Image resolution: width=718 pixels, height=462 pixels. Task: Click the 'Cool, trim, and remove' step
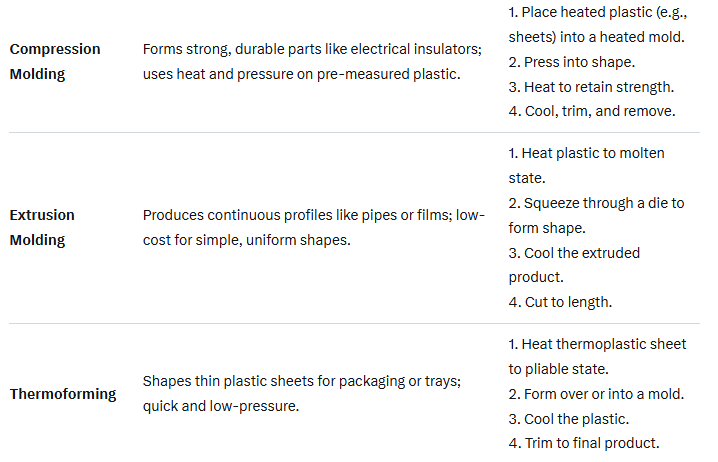coord(591,111)
